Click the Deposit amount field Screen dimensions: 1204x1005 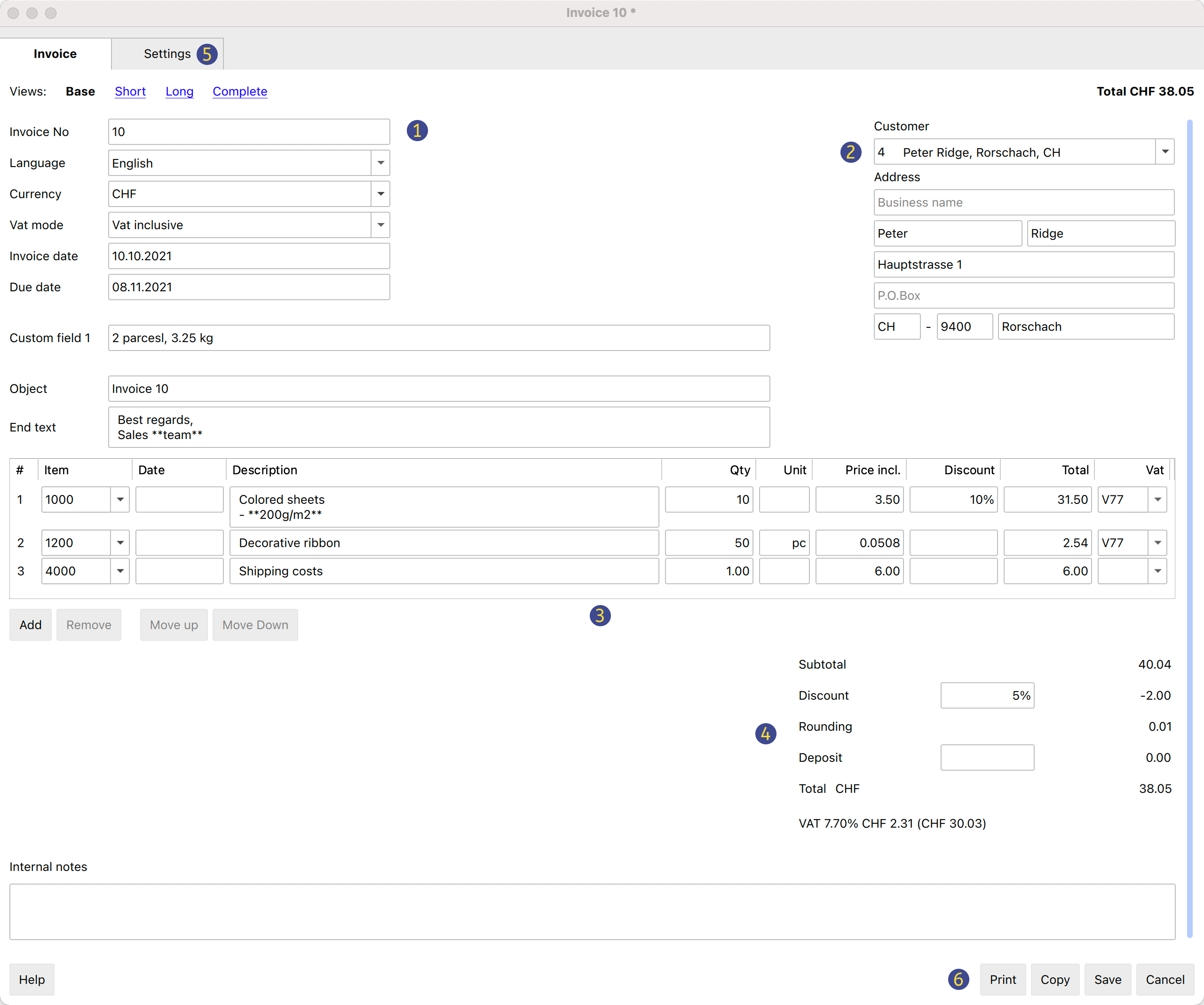pos(987,758)
